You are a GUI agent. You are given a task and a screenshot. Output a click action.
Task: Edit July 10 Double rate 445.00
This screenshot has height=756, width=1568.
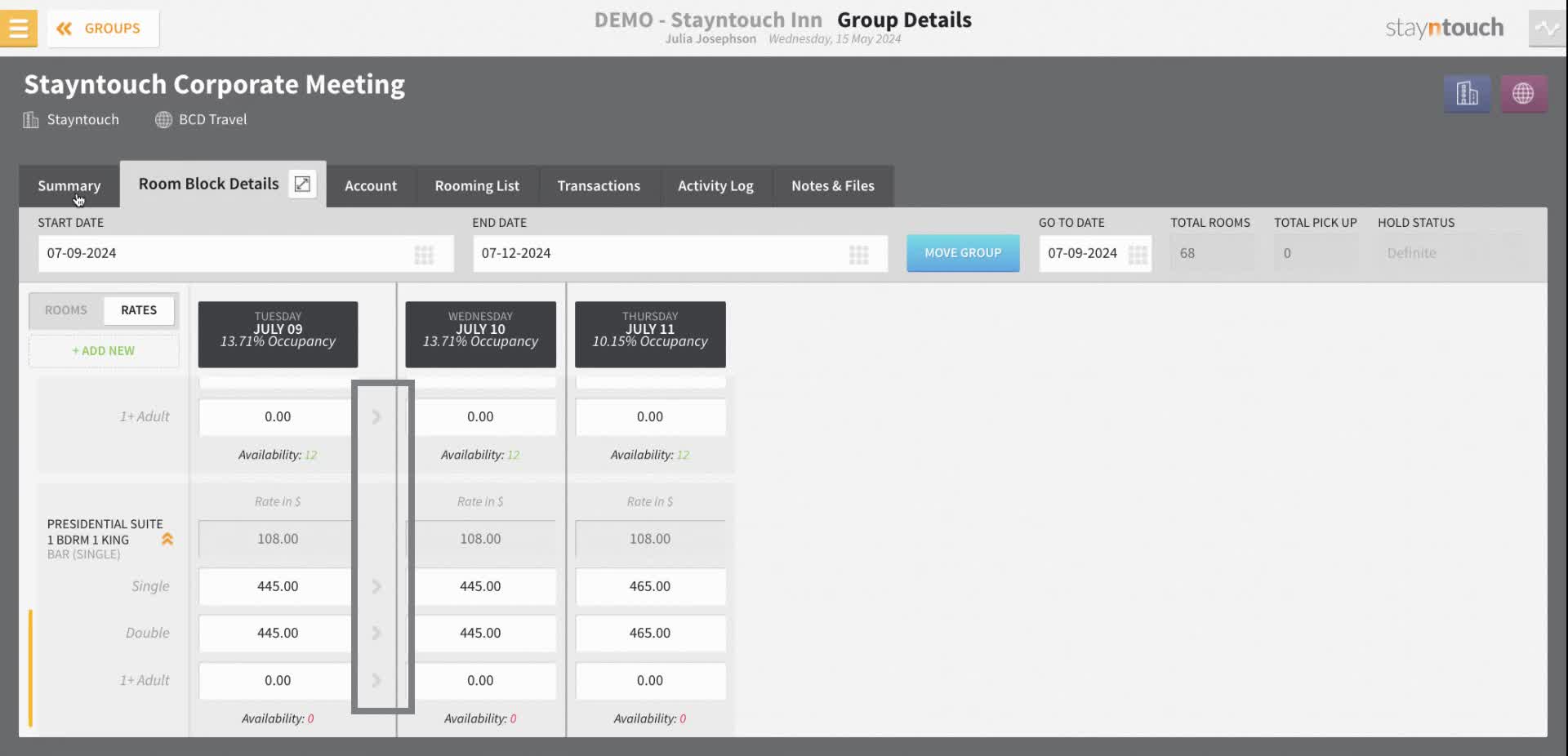point(480,633)
